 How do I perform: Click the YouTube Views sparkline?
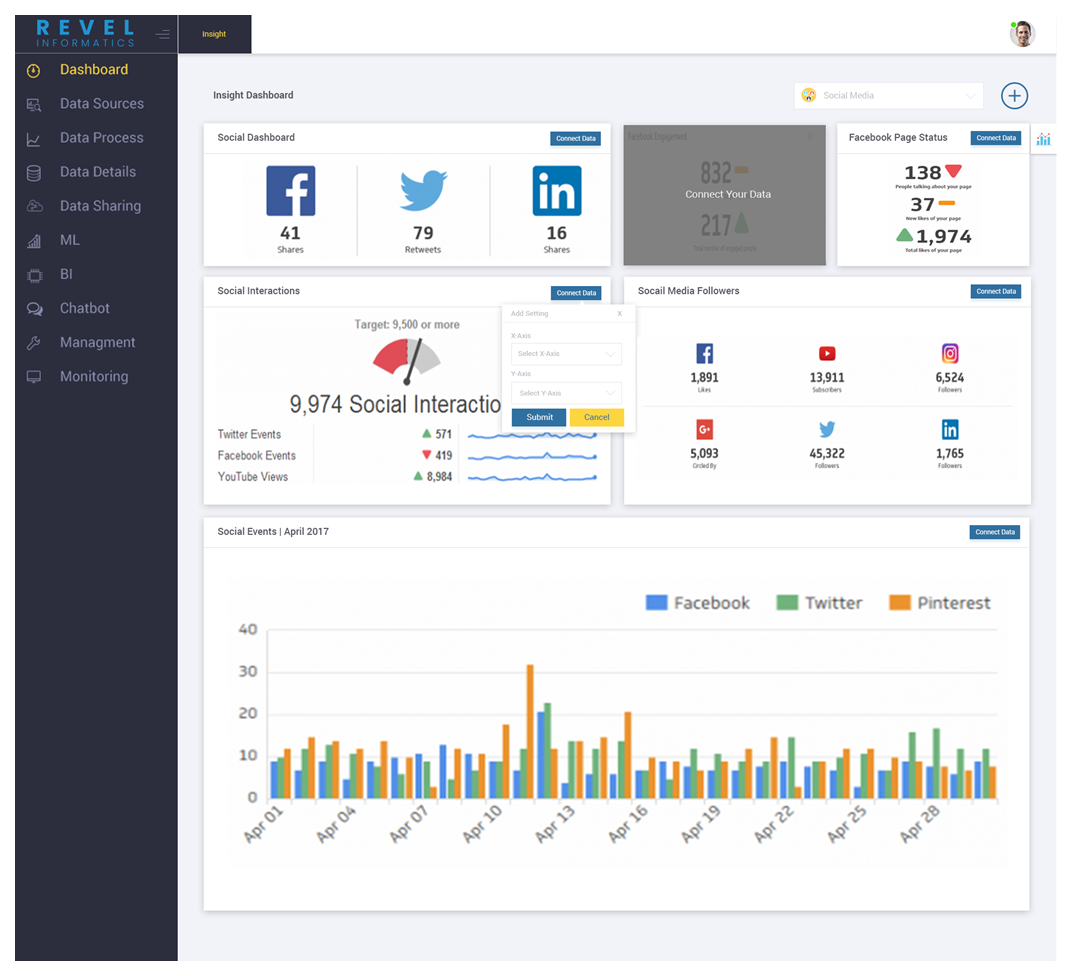[x=532, y=478]
